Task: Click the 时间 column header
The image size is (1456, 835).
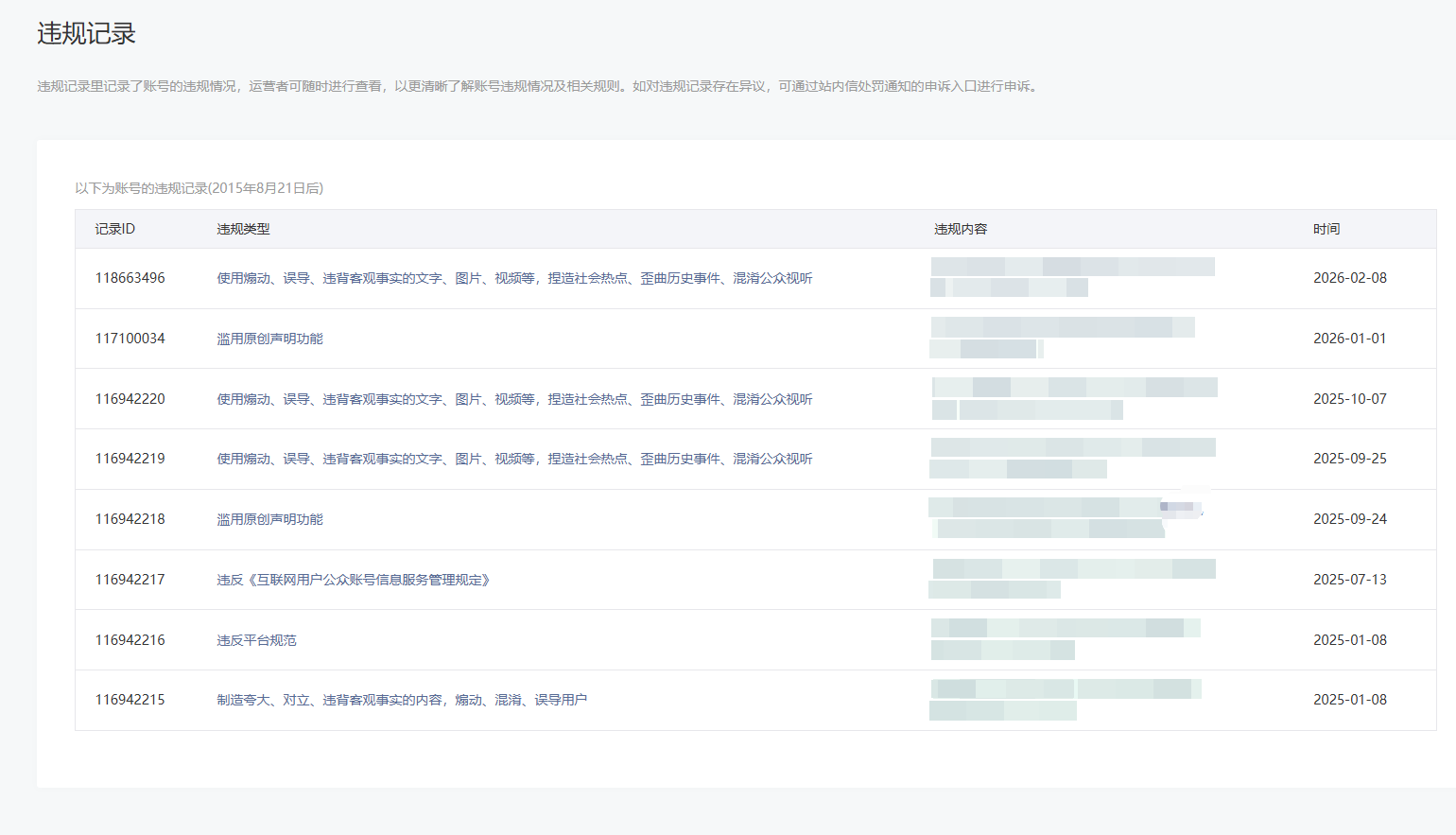Action: coord(1326,229)
